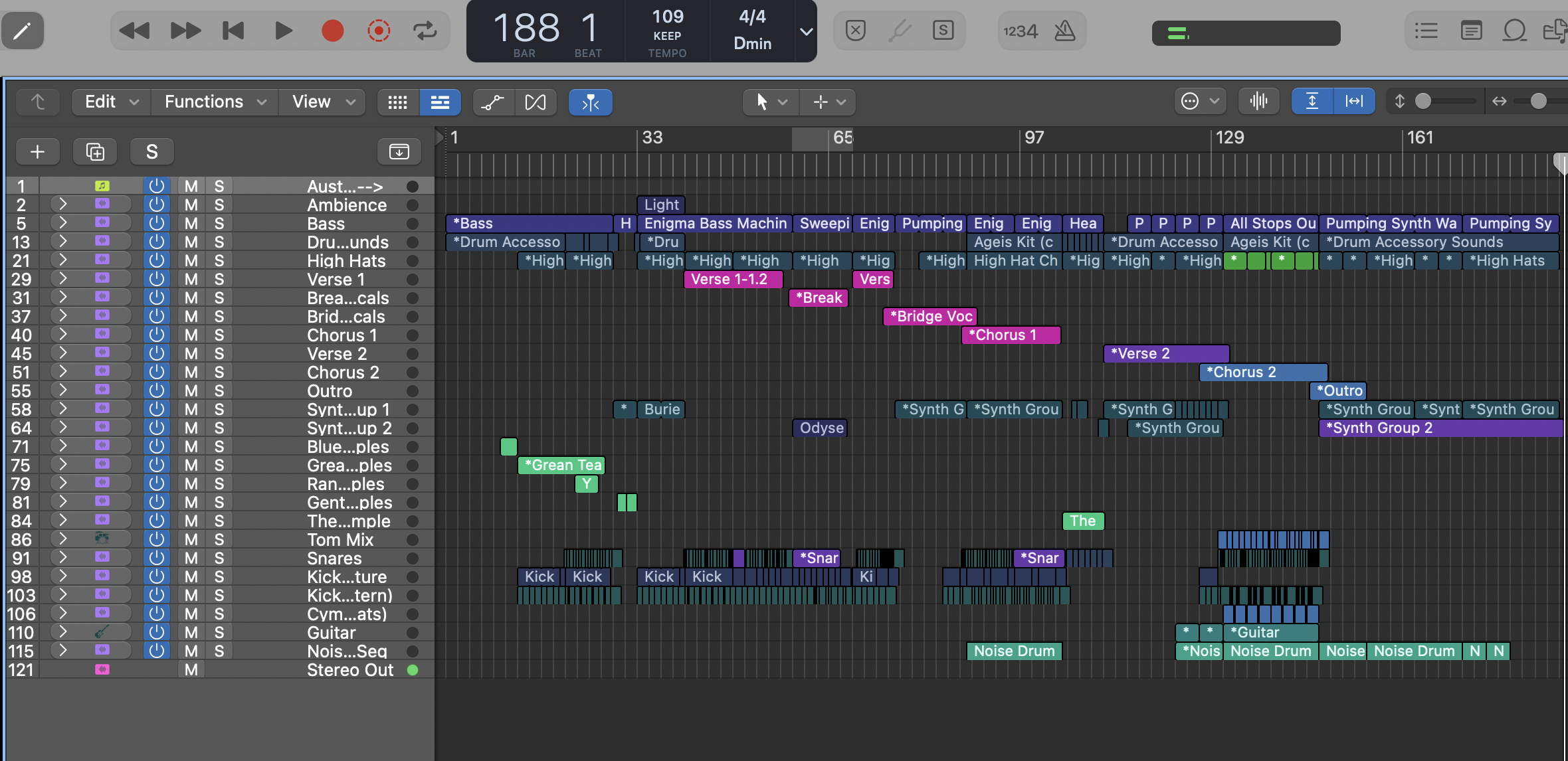The height and width of the screenshot is (761, 1568).
Task: Select the *Chorus 1 region
Action: (x=1010, y=335)
